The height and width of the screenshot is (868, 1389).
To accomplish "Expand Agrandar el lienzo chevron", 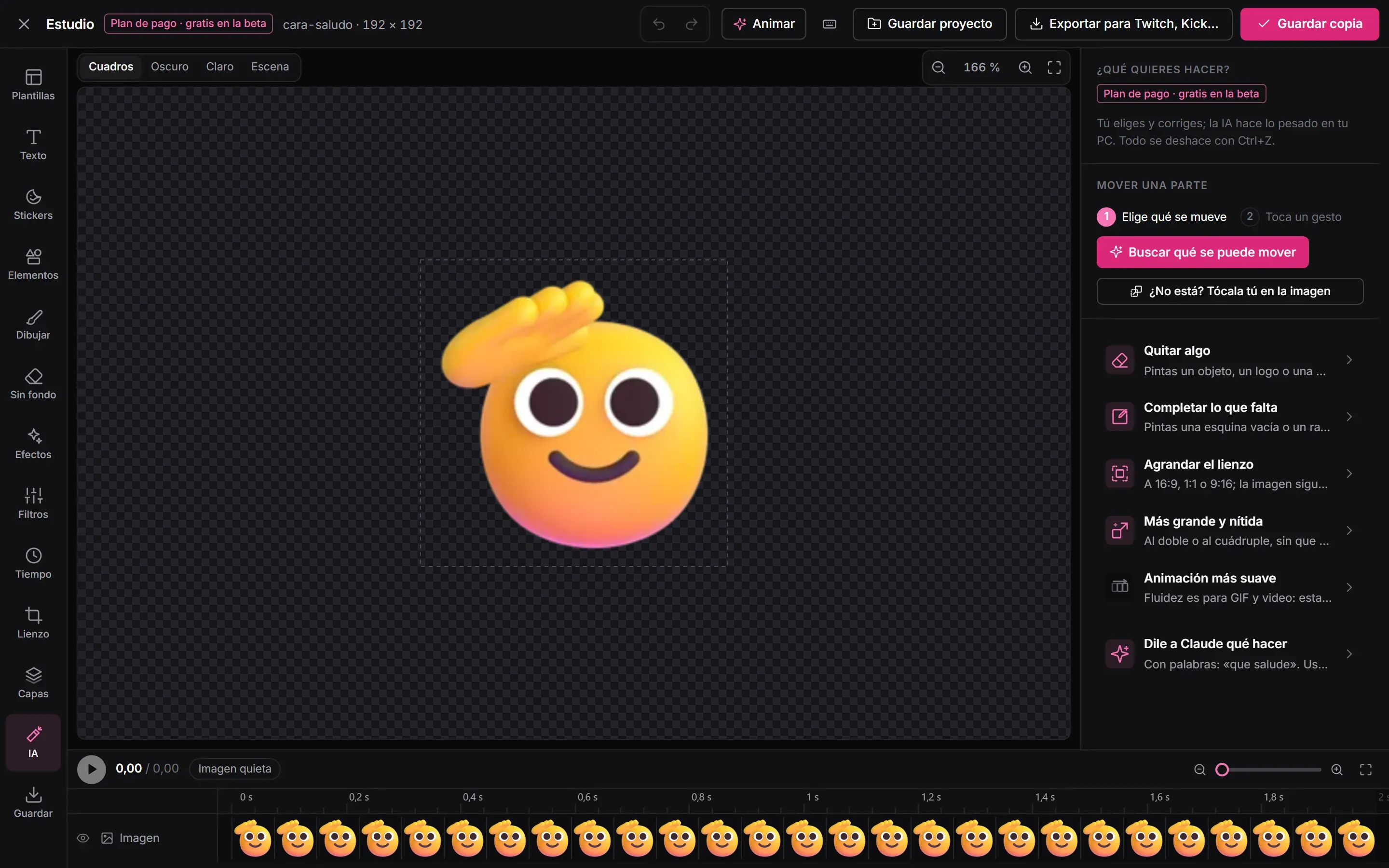I will click(x=1349, y=474).
